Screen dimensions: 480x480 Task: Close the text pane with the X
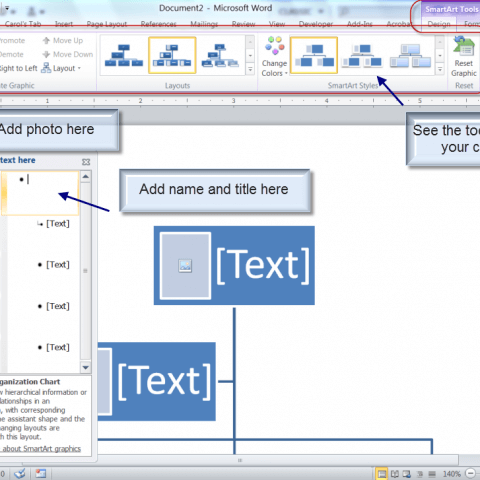(x=86, y=162)
